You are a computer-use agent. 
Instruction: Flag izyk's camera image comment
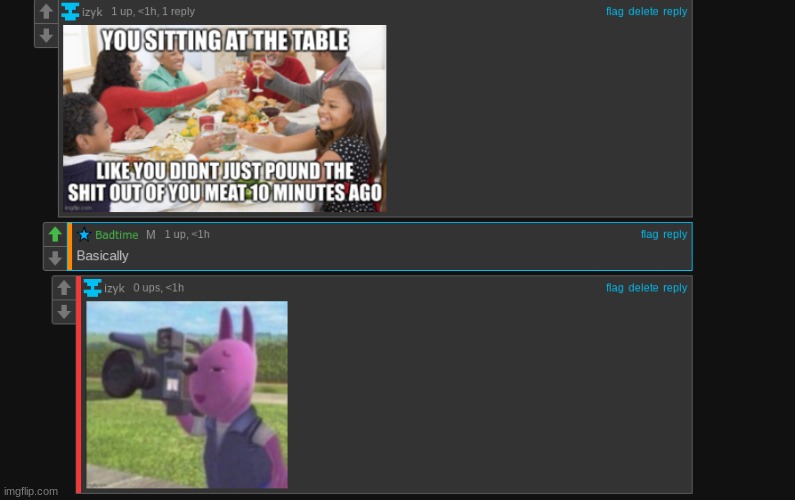[615, 288]
